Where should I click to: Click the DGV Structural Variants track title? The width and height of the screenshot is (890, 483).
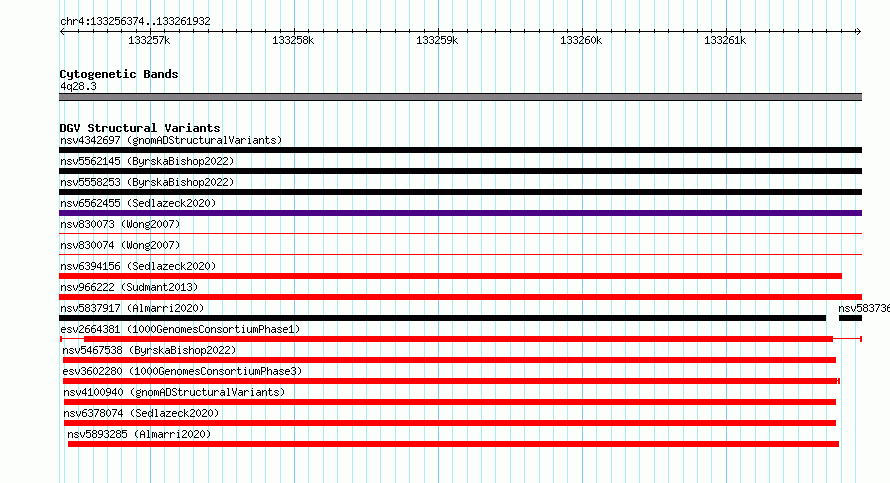pos(140,128)
